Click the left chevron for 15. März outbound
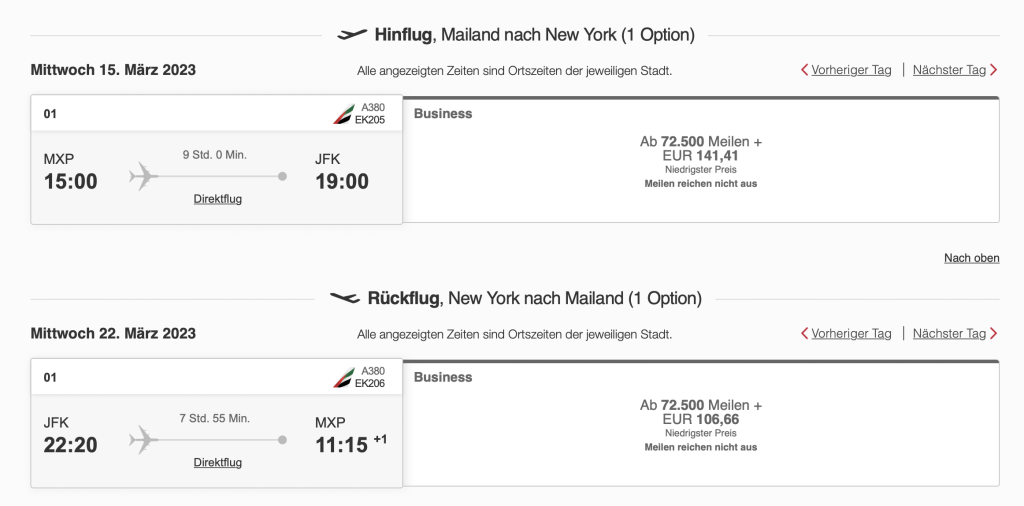1024x506 pixels. [805, 70]
